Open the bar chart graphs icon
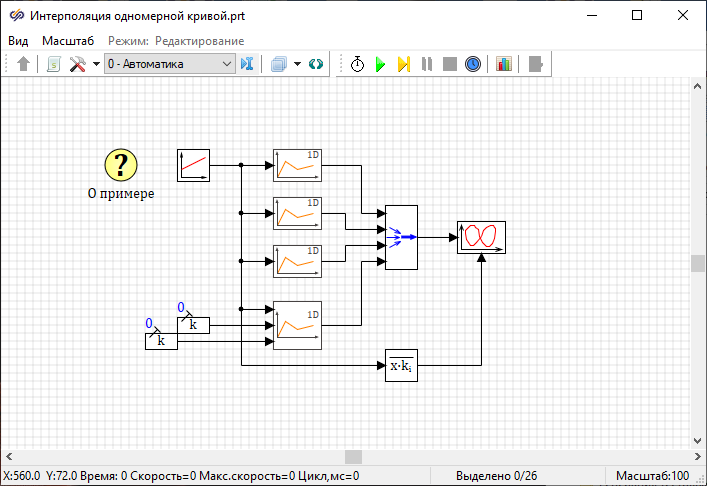 pyautogui.click(x=503, y=64)
